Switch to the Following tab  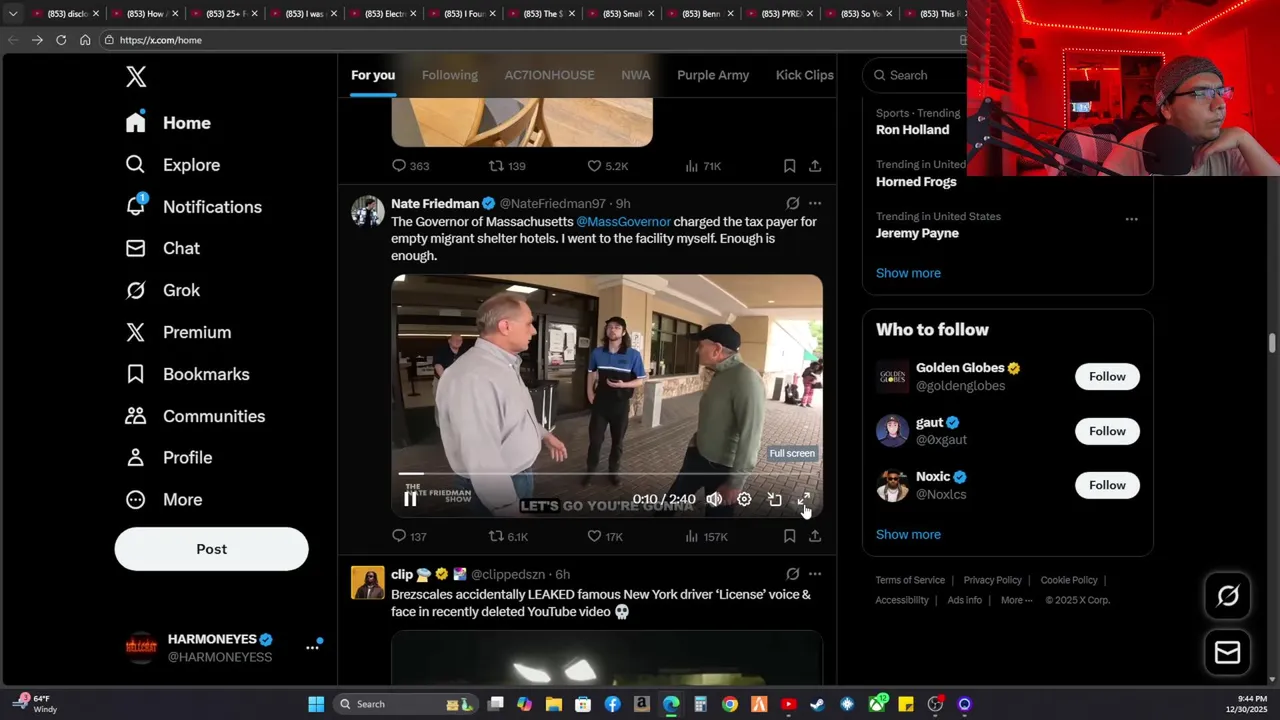(449, 75)
